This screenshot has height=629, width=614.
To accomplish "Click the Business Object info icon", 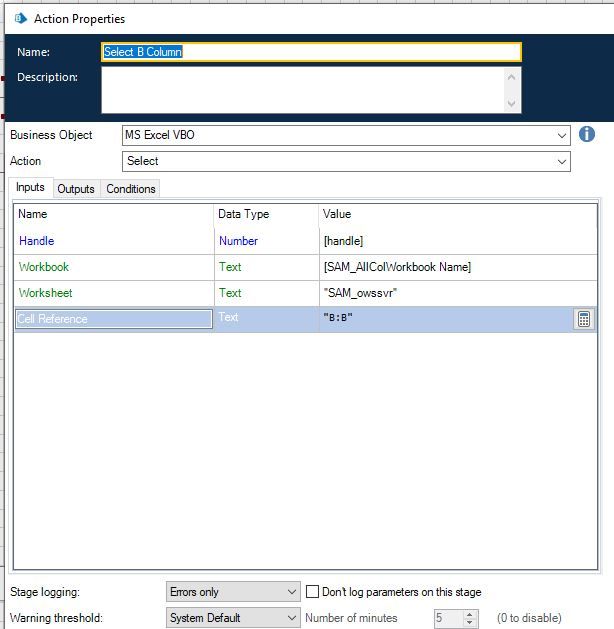I will pyautogui.click(x=587, y=134).
